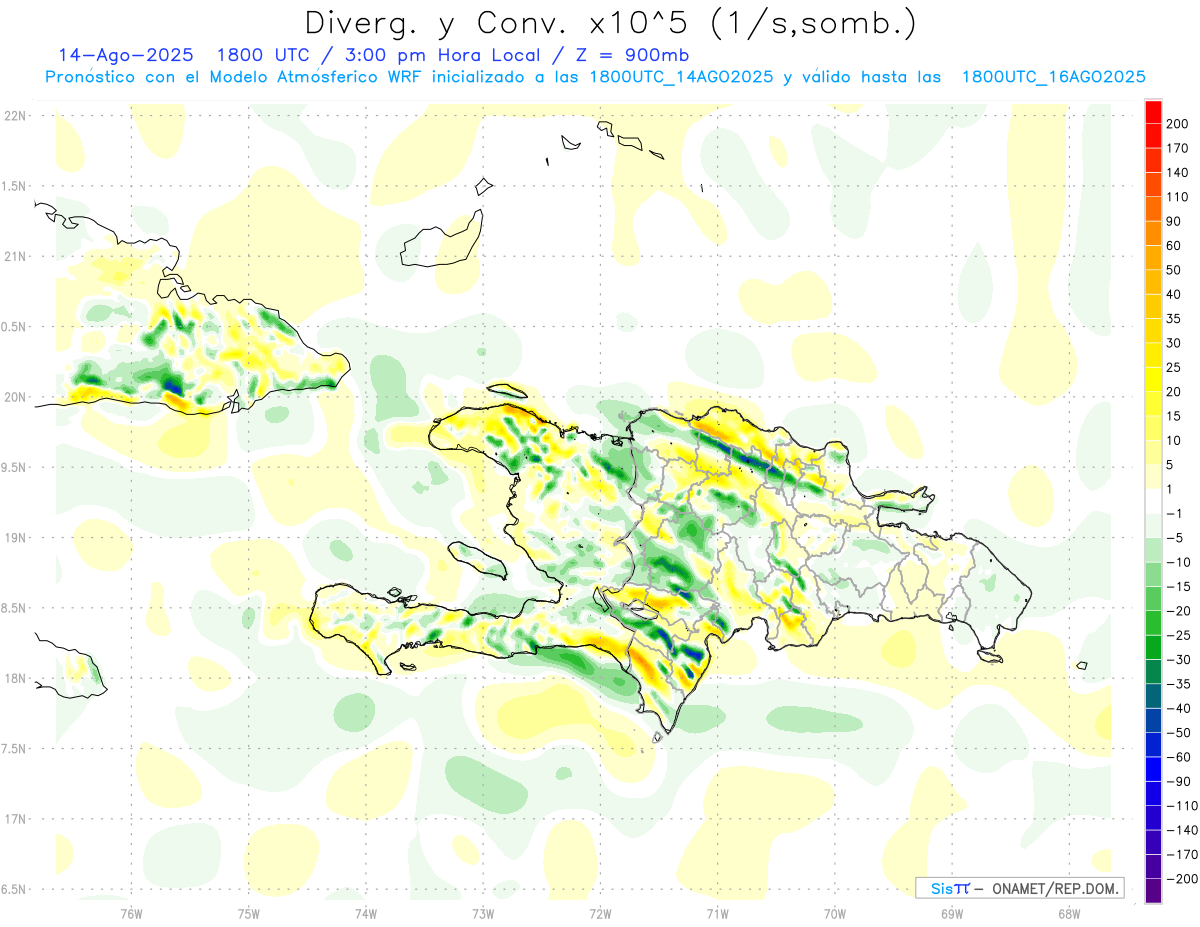1200x927 pixels.
Task: Click the green segment between -20 and -25
Action: (1153, 623)
